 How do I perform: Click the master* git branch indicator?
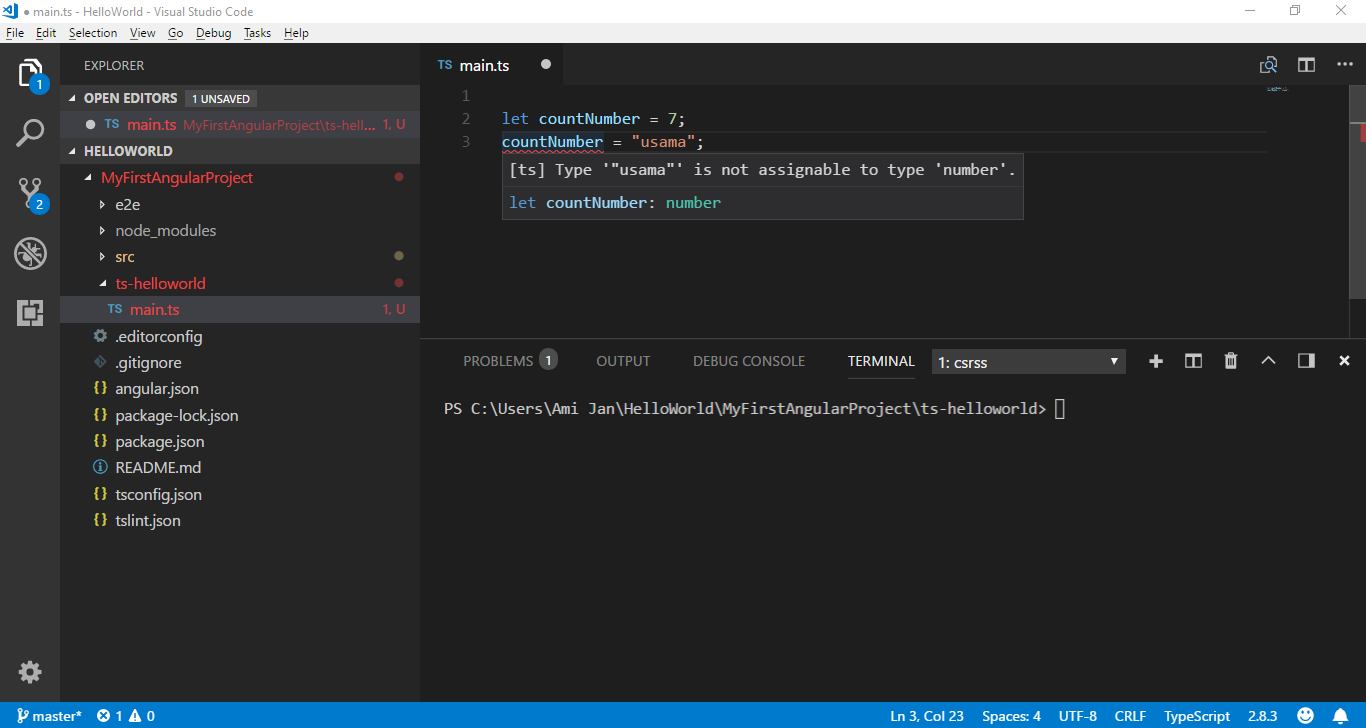49,716
